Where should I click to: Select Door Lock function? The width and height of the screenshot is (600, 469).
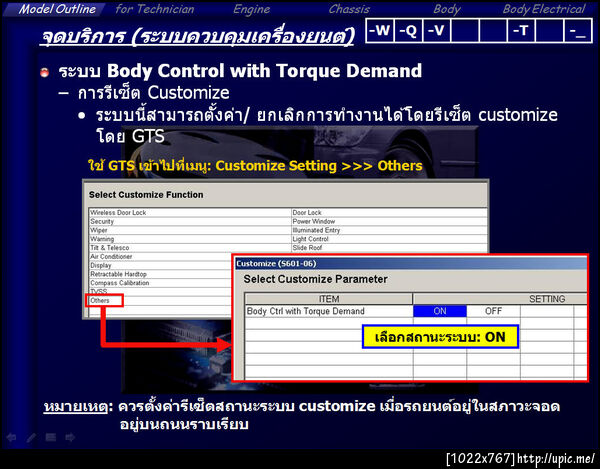point(389,212)
